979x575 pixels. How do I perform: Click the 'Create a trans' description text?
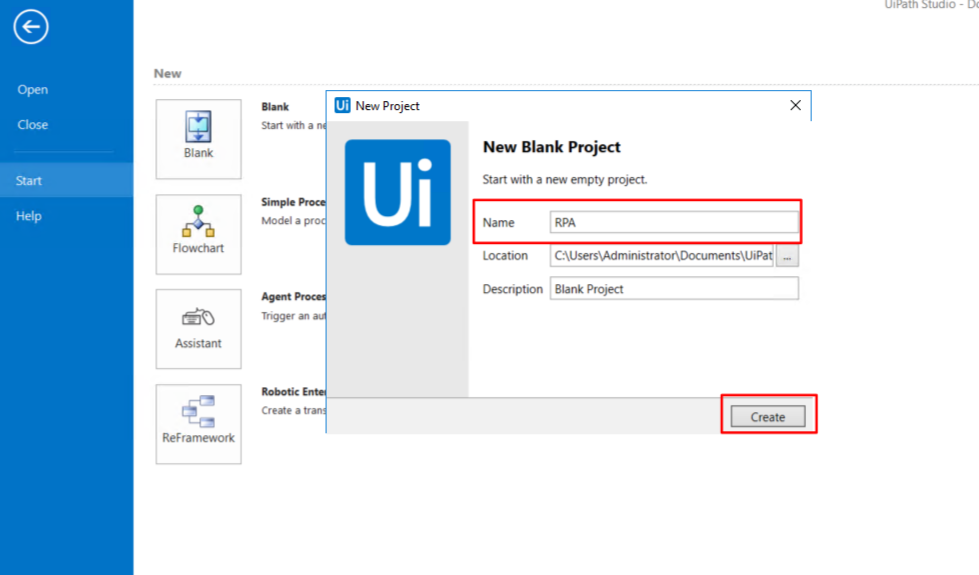[293, 411]
